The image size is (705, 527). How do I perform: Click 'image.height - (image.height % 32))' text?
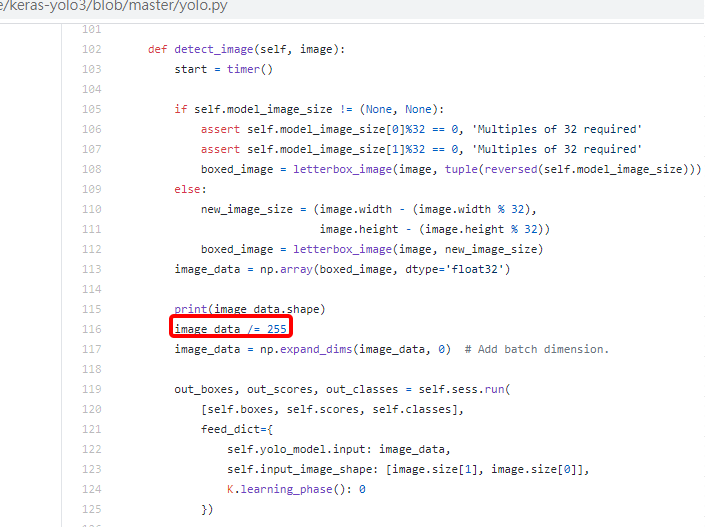click(435, 229)
